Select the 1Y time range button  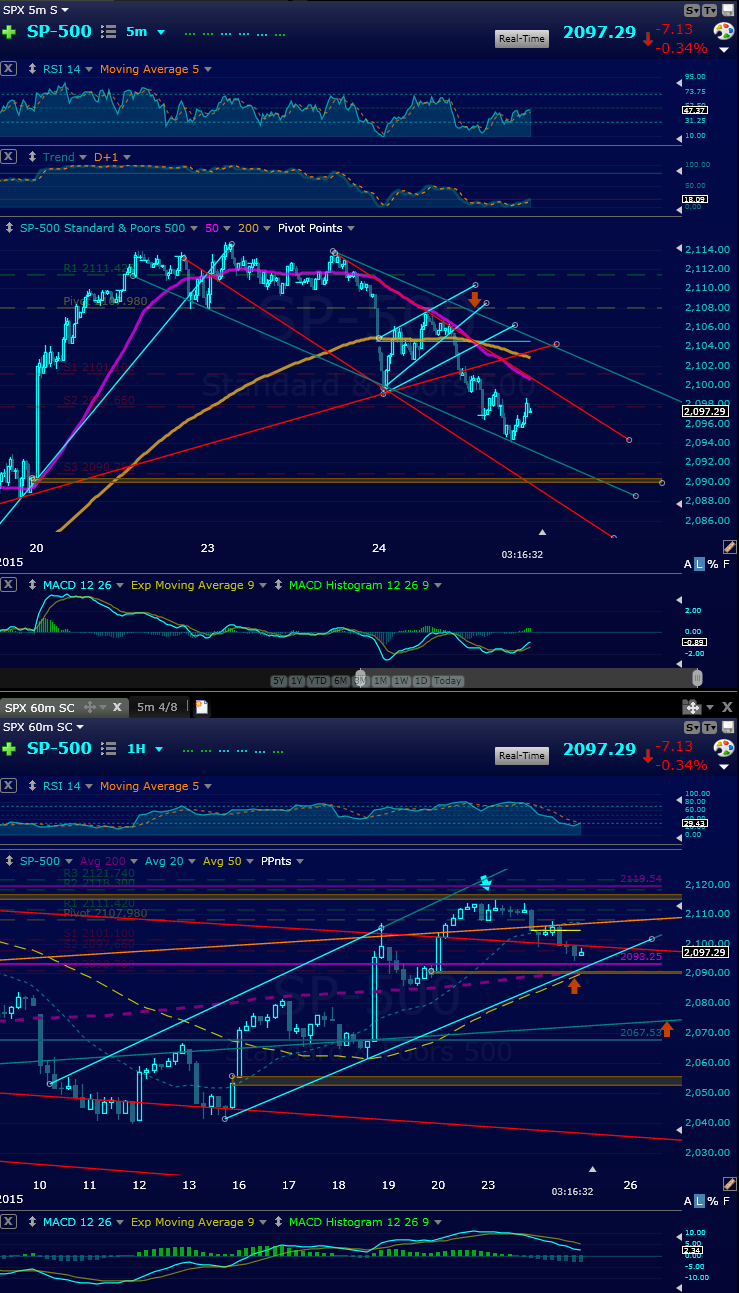(299, 681)
